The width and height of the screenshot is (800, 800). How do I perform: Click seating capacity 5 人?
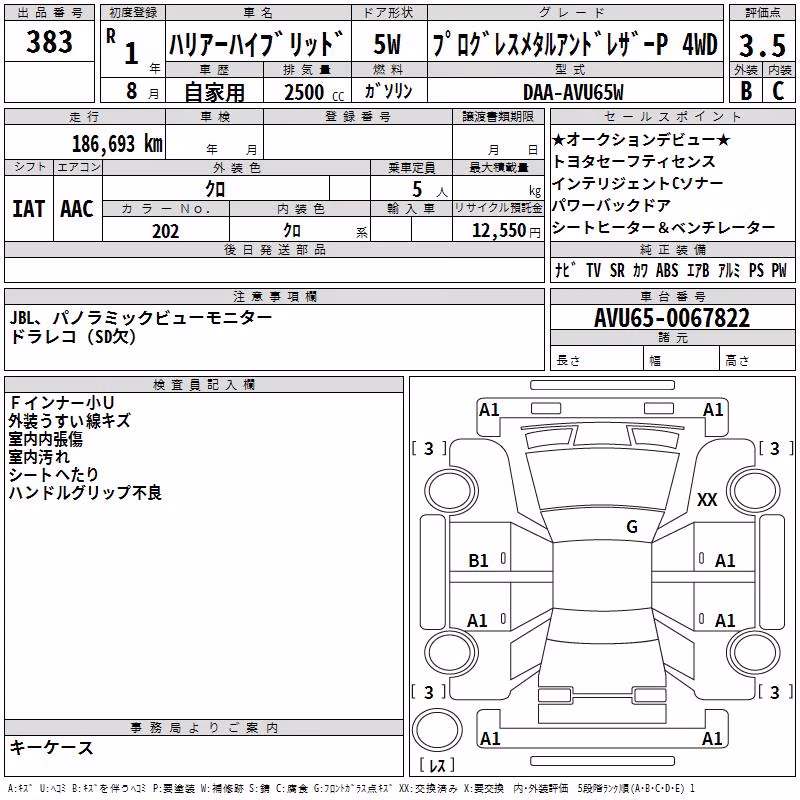[x=430, y=190]
